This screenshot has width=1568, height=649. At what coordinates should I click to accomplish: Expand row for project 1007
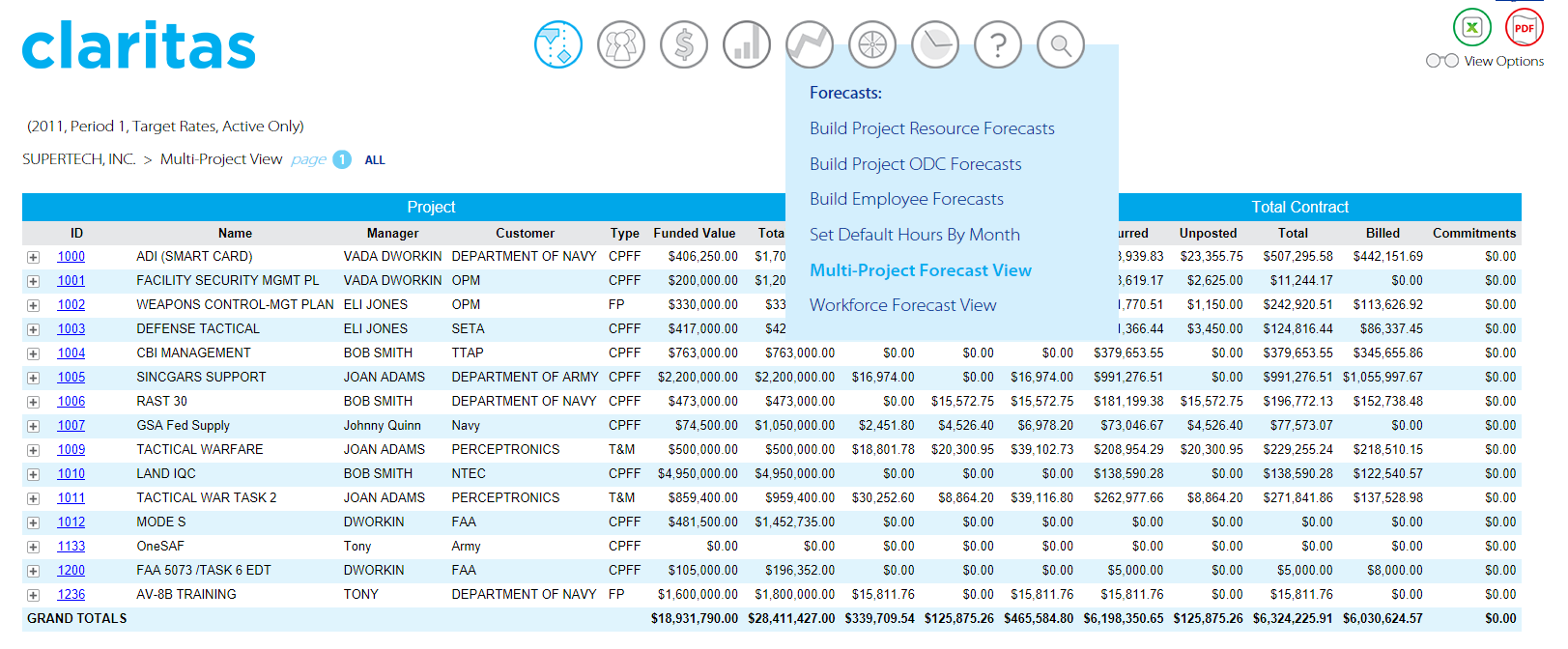33,426
